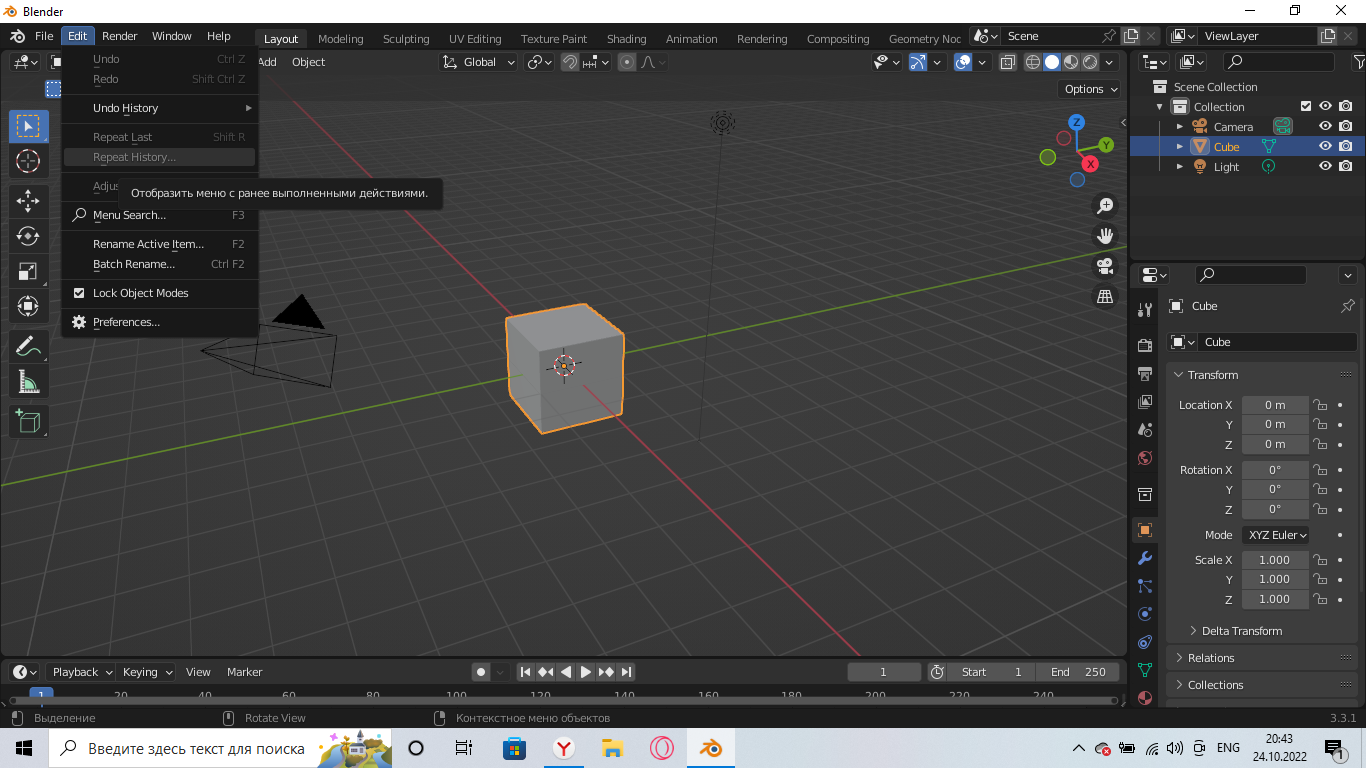Click the Options button in the viewport header
Viewport: 1366px width, 768px height.
[1088, 88]
